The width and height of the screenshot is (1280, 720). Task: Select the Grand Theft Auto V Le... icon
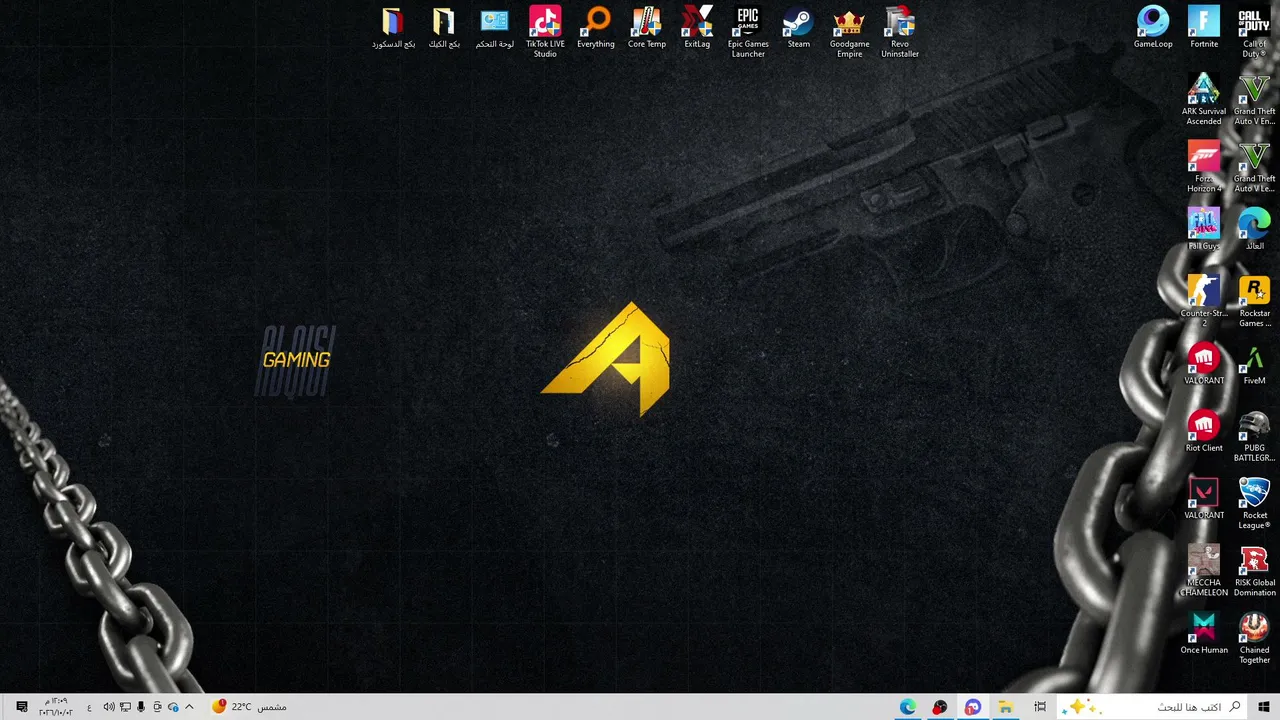1254,166
